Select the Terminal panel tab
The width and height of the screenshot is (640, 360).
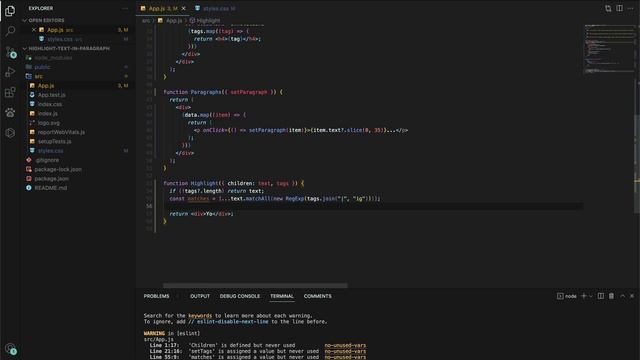point(282,296)
